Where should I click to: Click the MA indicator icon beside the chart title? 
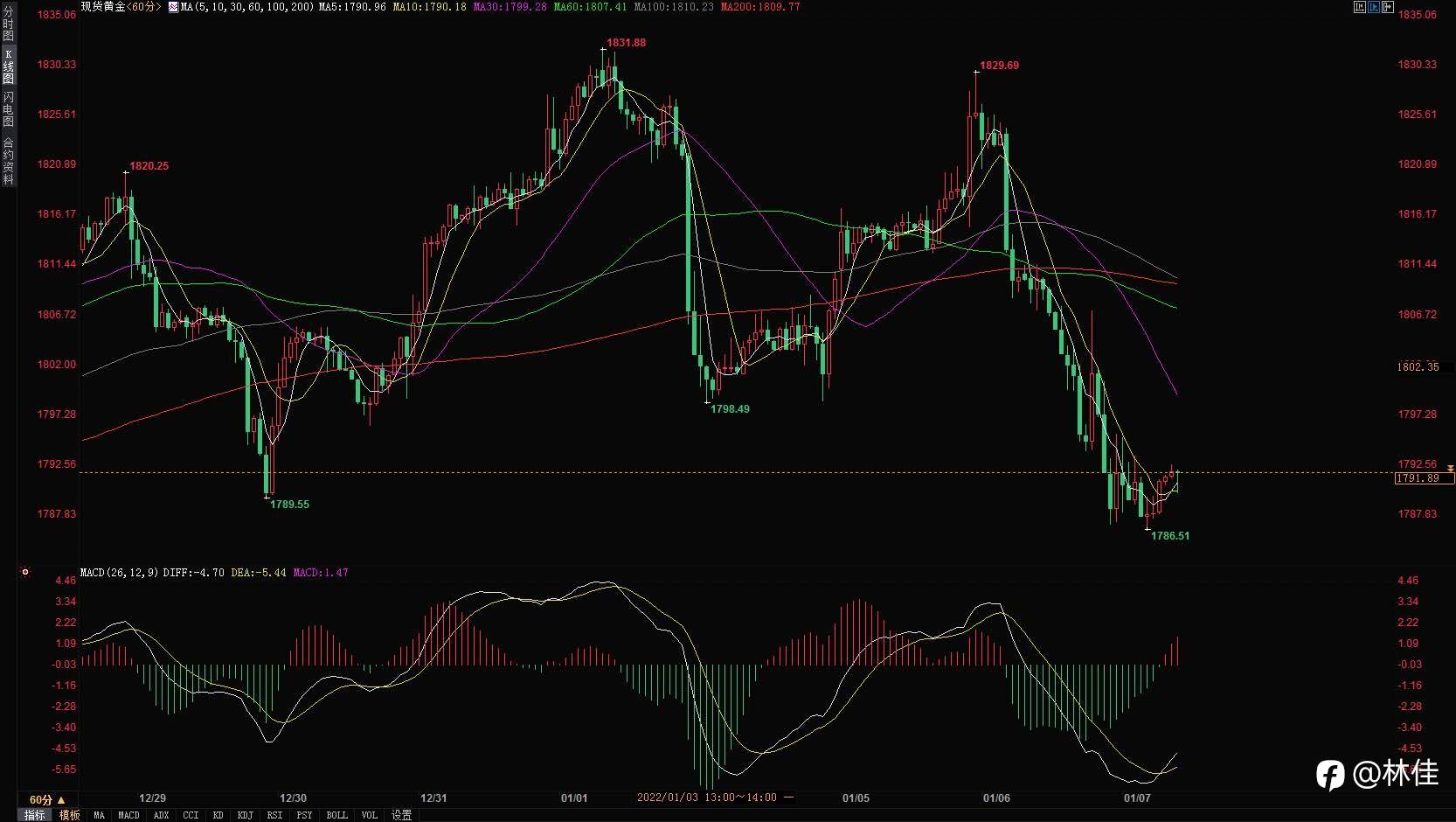tap(173, 7)
